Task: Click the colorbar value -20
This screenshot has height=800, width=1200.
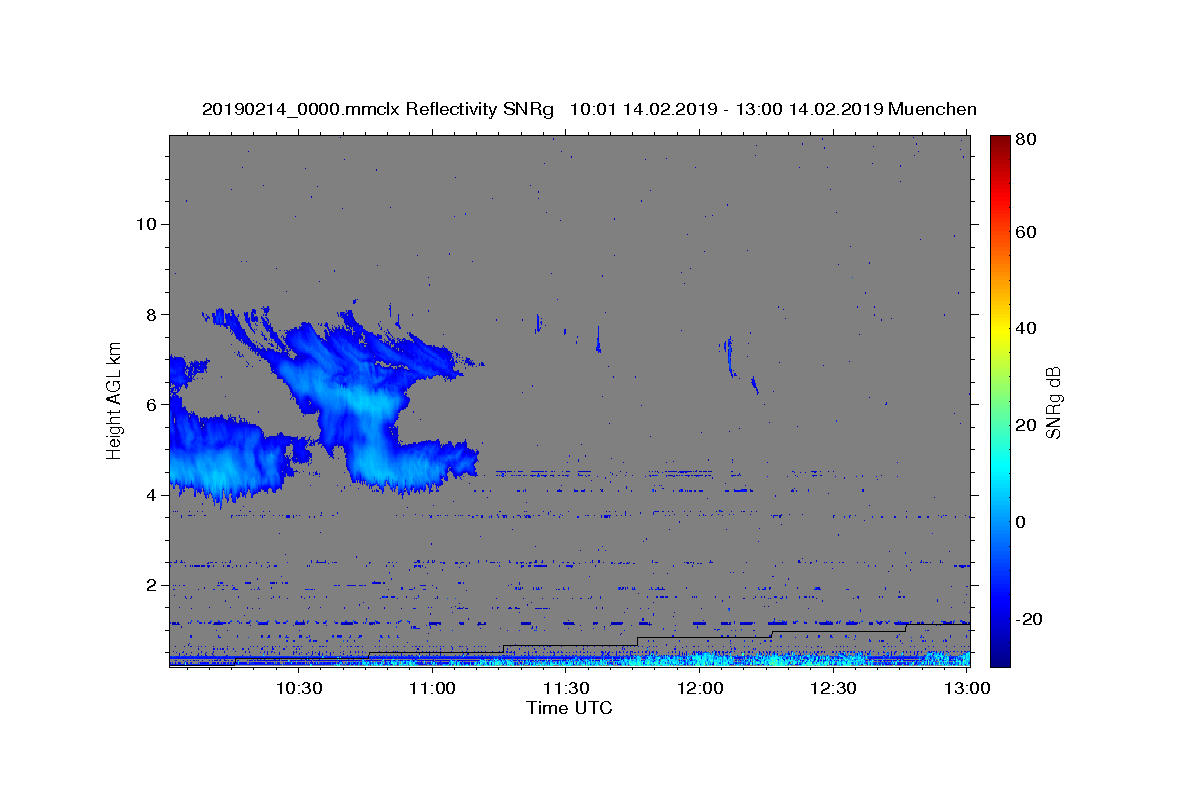Action: (1028, 619)
